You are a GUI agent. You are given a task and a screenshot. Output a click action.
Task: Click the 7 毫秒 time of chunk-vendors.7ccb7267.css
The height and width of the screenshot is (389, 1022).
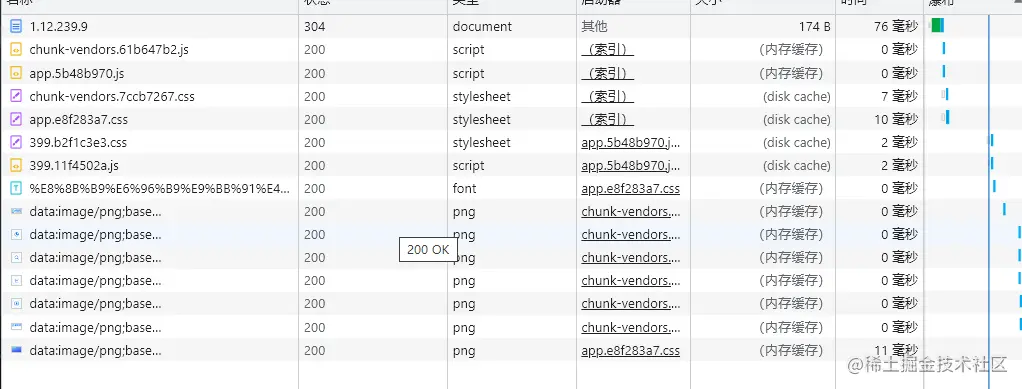899,96
